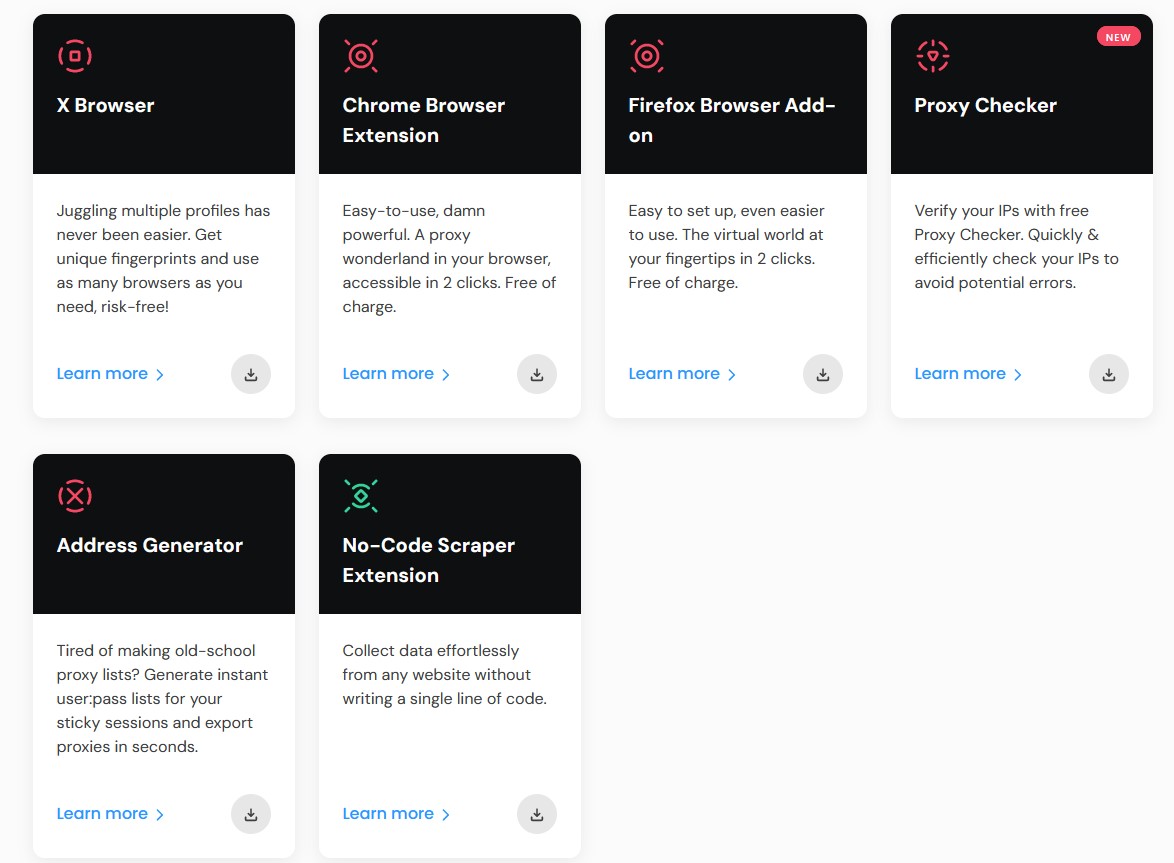The width and height of the screenshot is (1174, 863).
Task: Open Learn more for Firefox Browser Add-on
Action: click(675, 373)
